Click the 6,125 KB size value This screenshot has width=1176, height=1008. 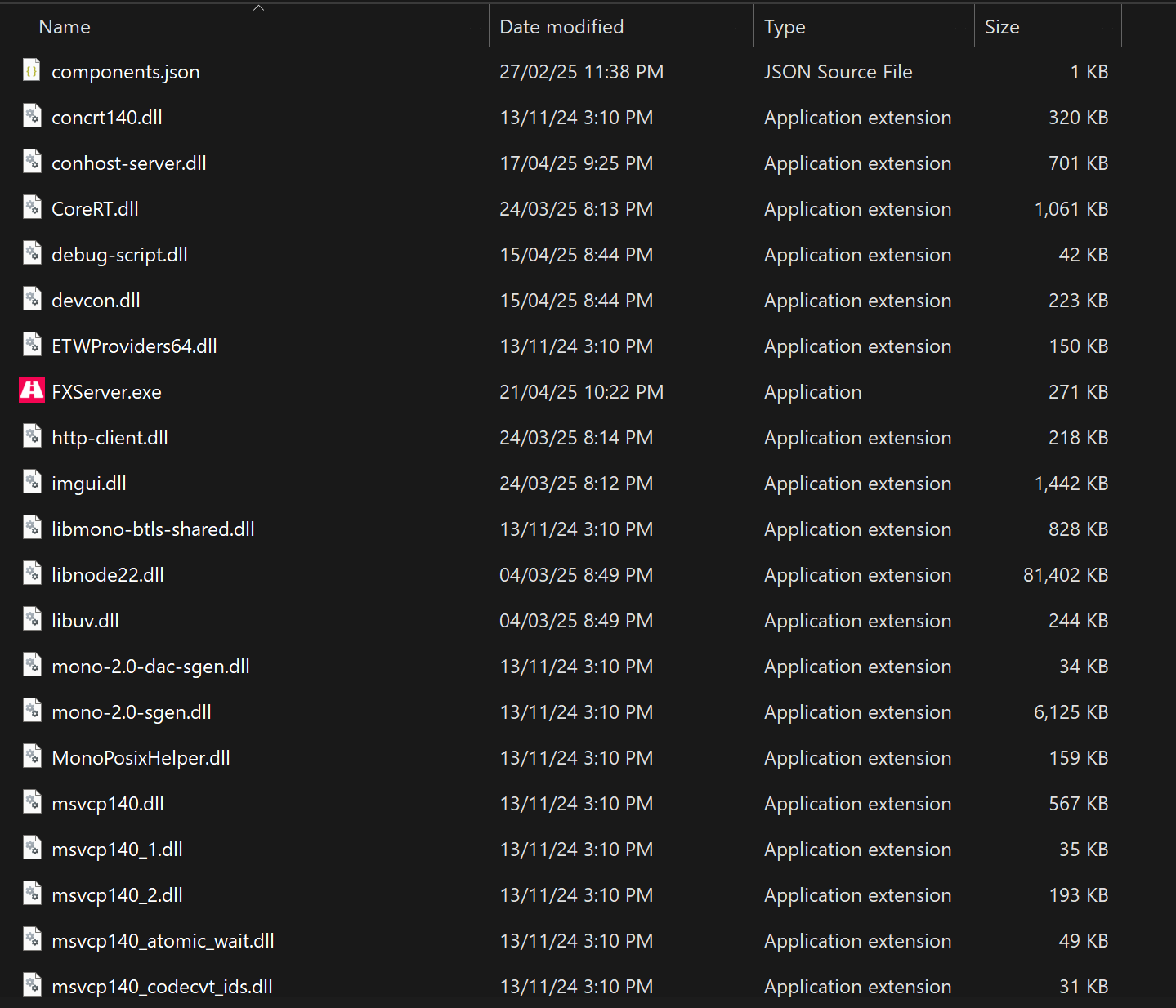(x=1071, y=712)
